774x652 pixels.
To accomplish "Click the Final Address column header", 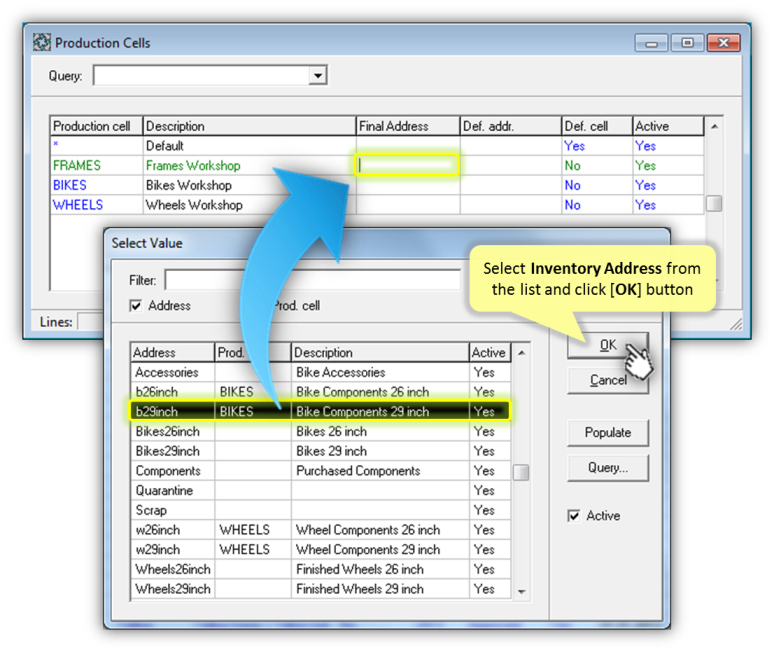I will (407, 126).
